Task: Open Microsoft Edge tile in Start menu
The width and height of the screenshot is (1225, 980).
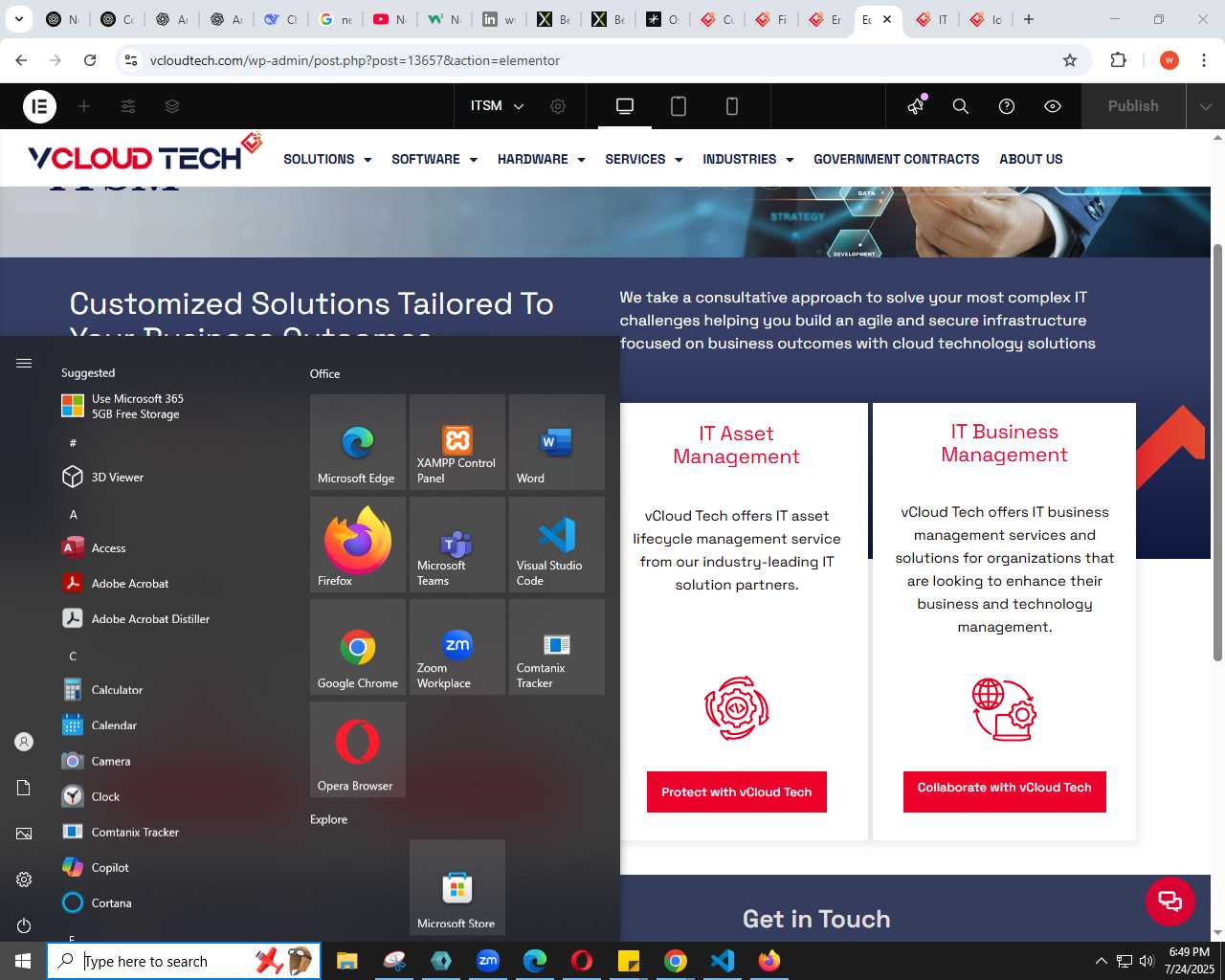Action: [358, 442]
